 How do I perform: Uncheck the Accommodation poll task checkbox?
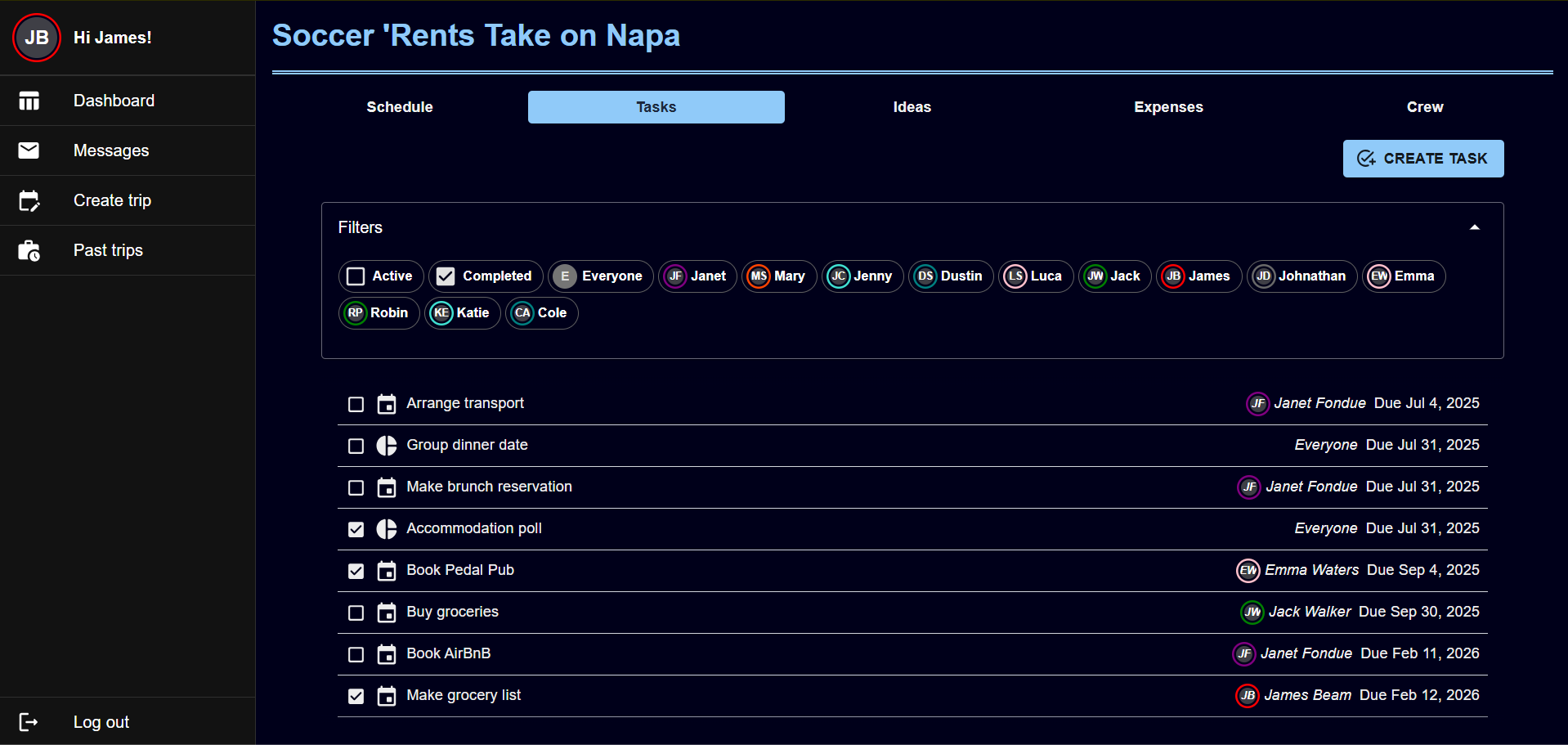click(356, 529)
